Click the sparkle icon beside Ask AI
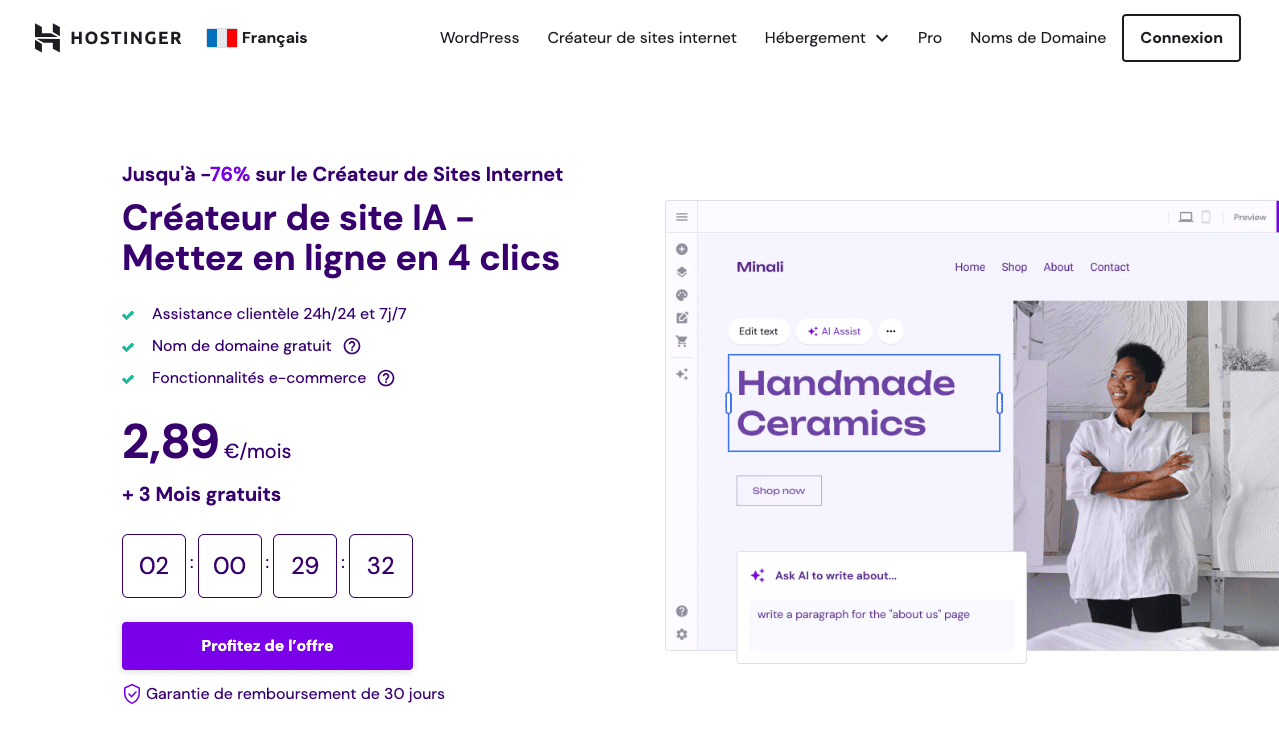This screenshot has width=1279, height=731. (x=758, y=576)
